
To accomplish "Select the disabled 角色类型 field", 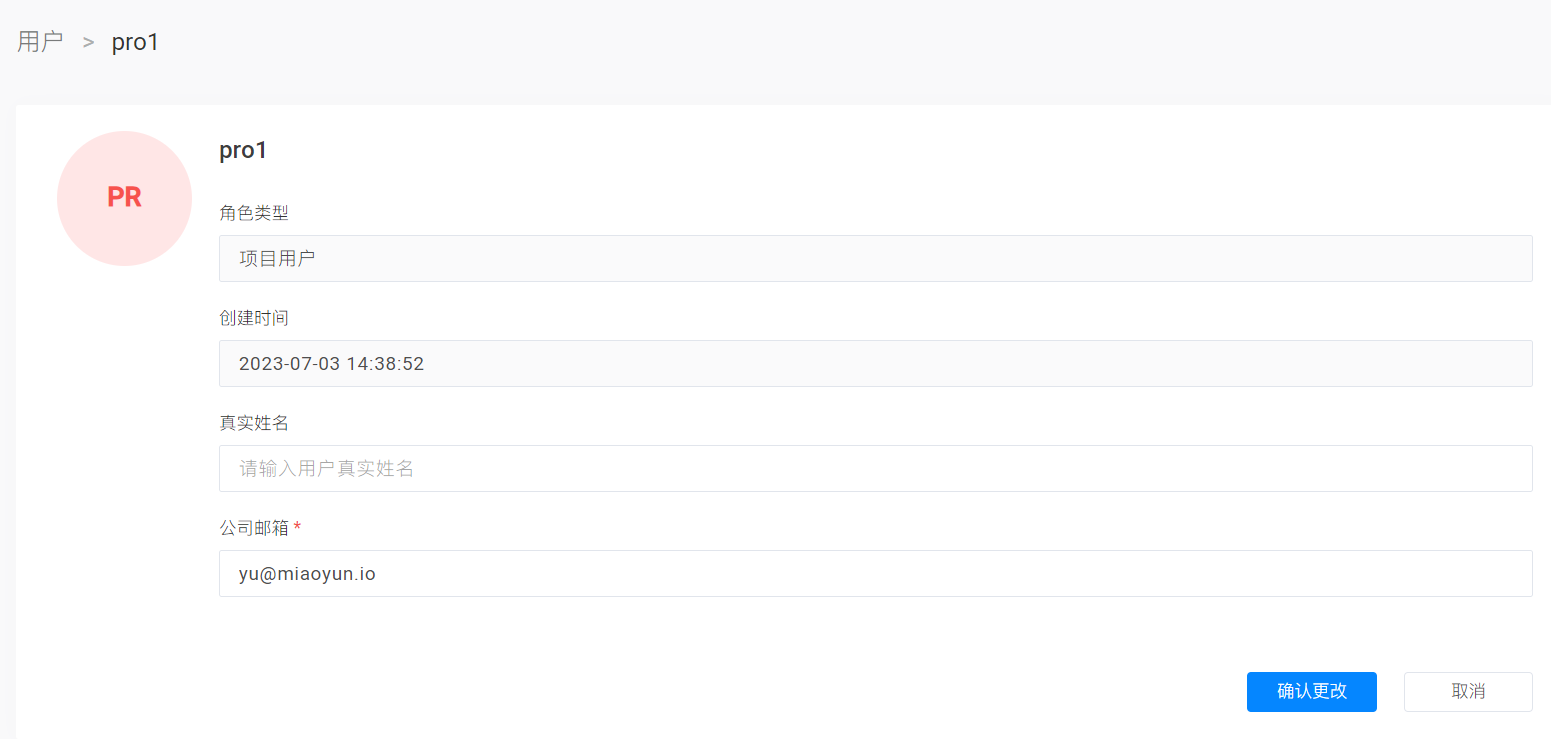I will (x=875, y=258).
